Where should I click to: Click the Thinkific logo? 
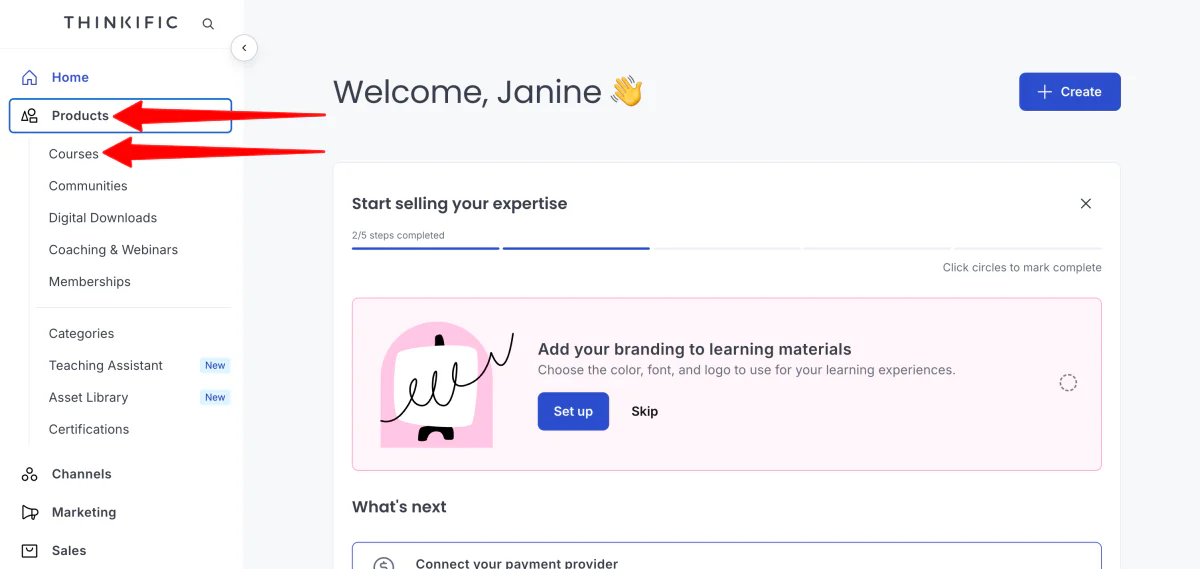pos(121,22)
